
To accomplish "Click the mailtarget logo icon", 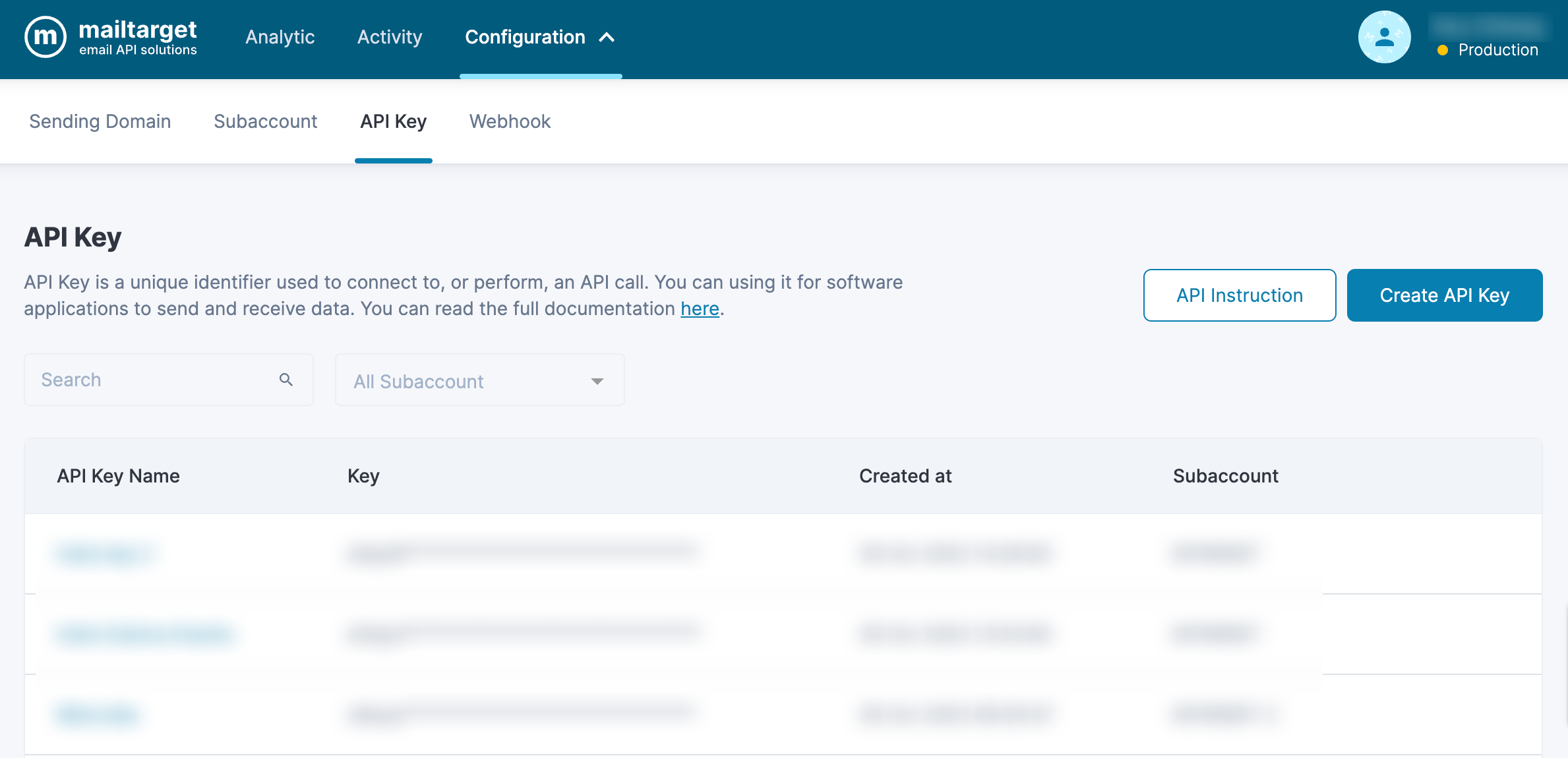I will [x=45, y=37].
